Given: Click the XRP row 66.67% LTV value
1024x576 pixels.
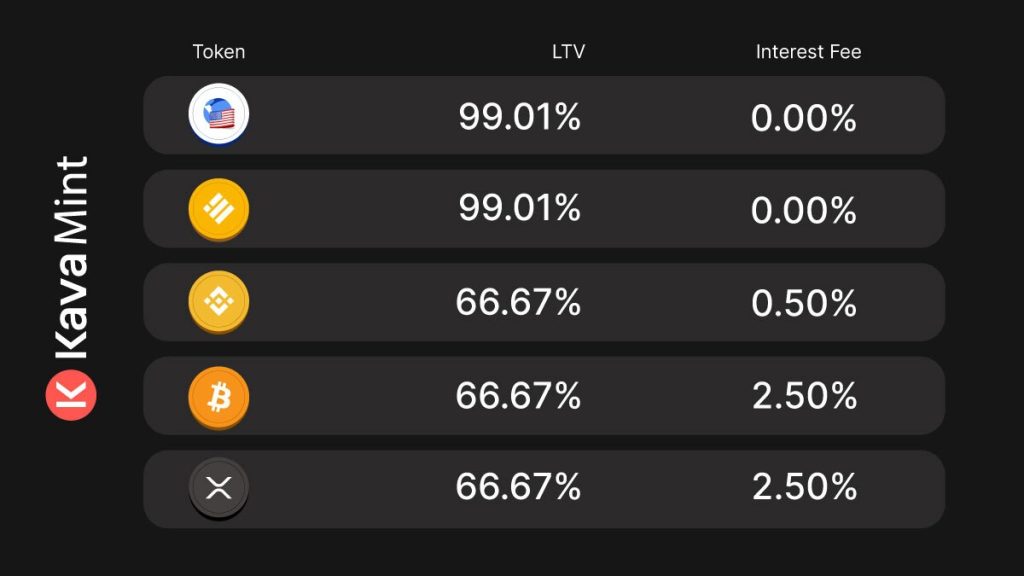Looking at the screenshot, I should 518,487.
